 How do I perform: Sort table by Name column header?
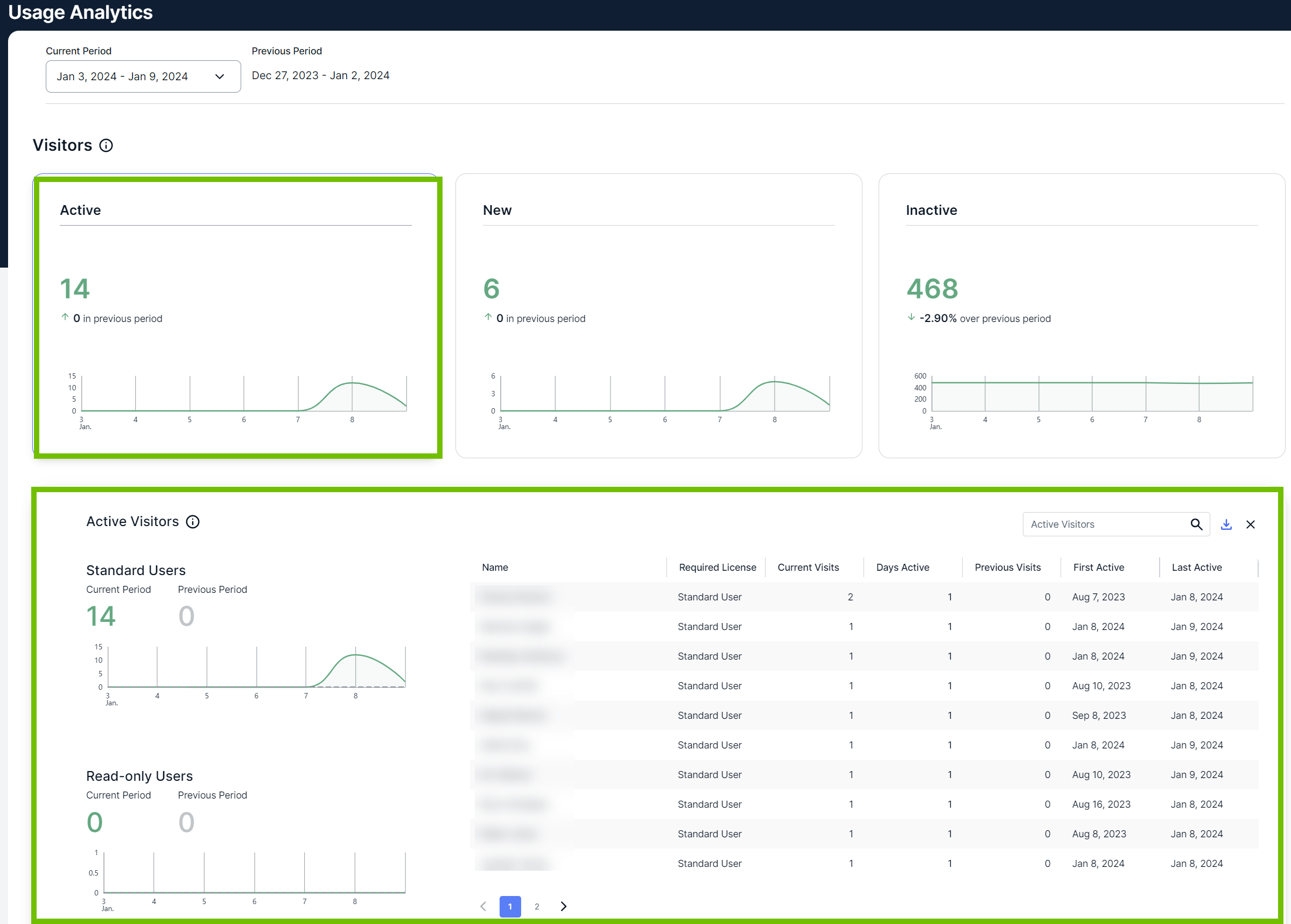coord(495,567)
